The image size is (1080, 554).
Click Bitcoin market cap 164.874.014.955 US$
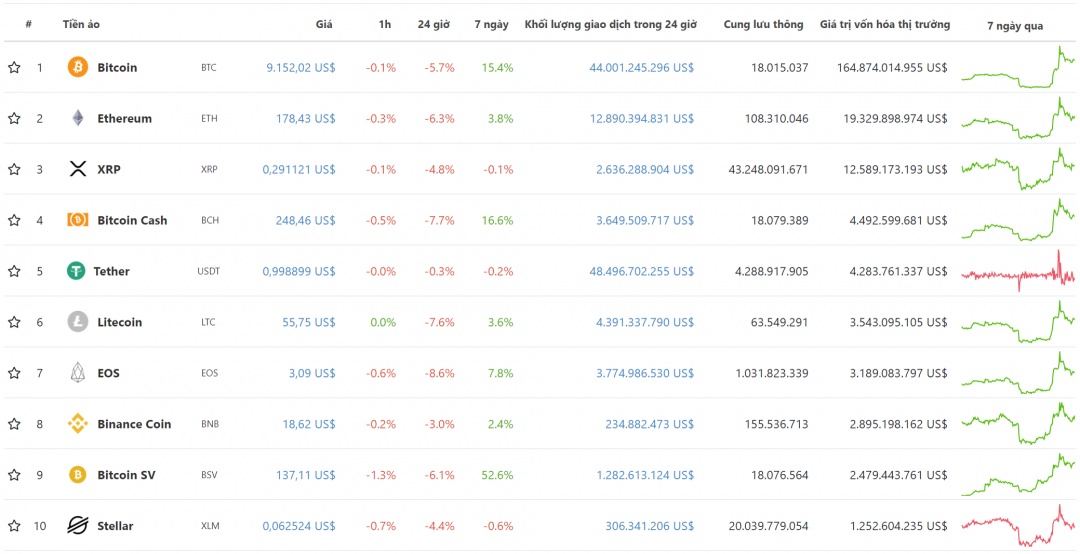[x=893, y=68]
